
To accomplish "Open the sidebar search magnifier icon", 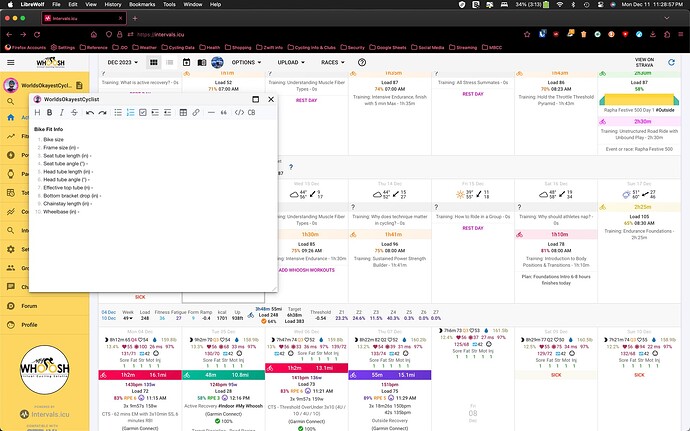I will click(x=11, y=102).
